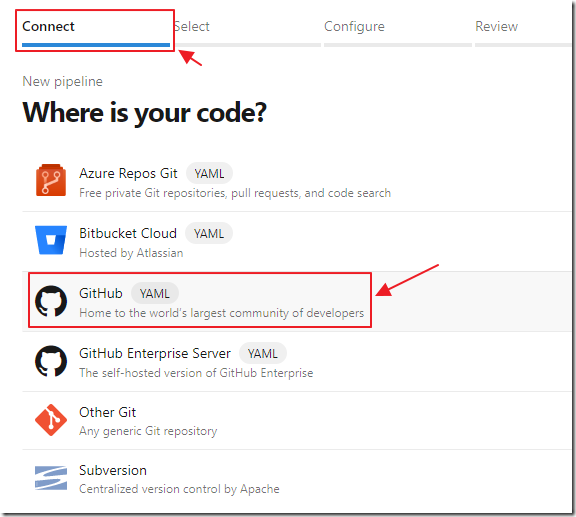Viewport: 576px width, 517px height.
Task: Pick the Subversion source option
Action: coord(113,470)
